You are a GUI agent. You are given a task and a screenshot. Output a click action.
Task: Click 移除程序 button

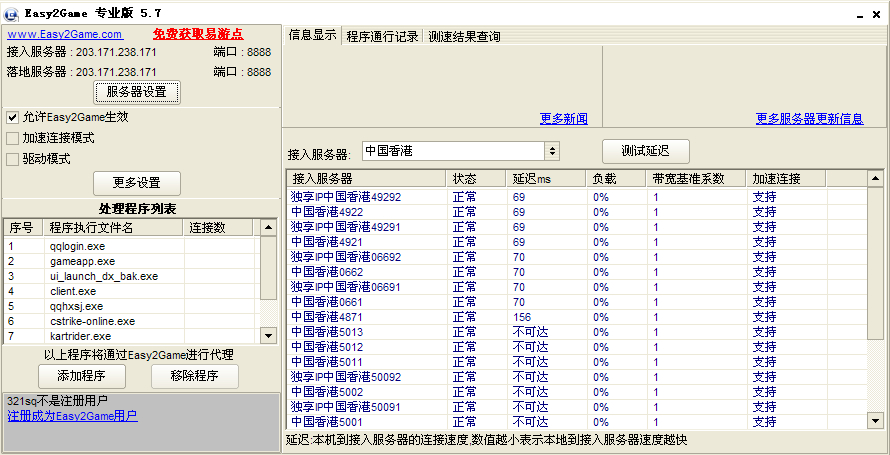[x=195, y=376]
